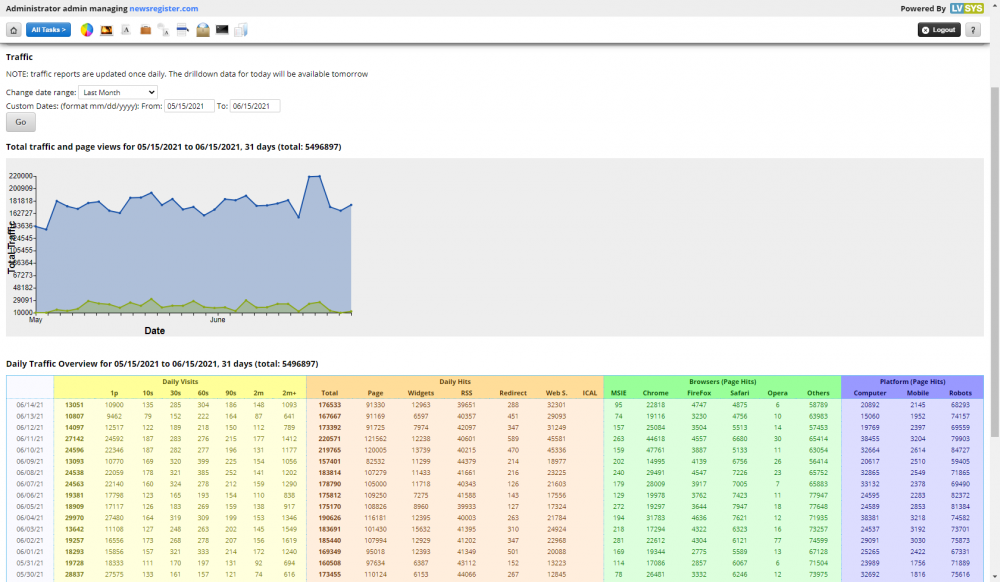Click the Logout button
Viewport: 1000px width, 582px height.
pyautogui.click(x=939, y=30)
